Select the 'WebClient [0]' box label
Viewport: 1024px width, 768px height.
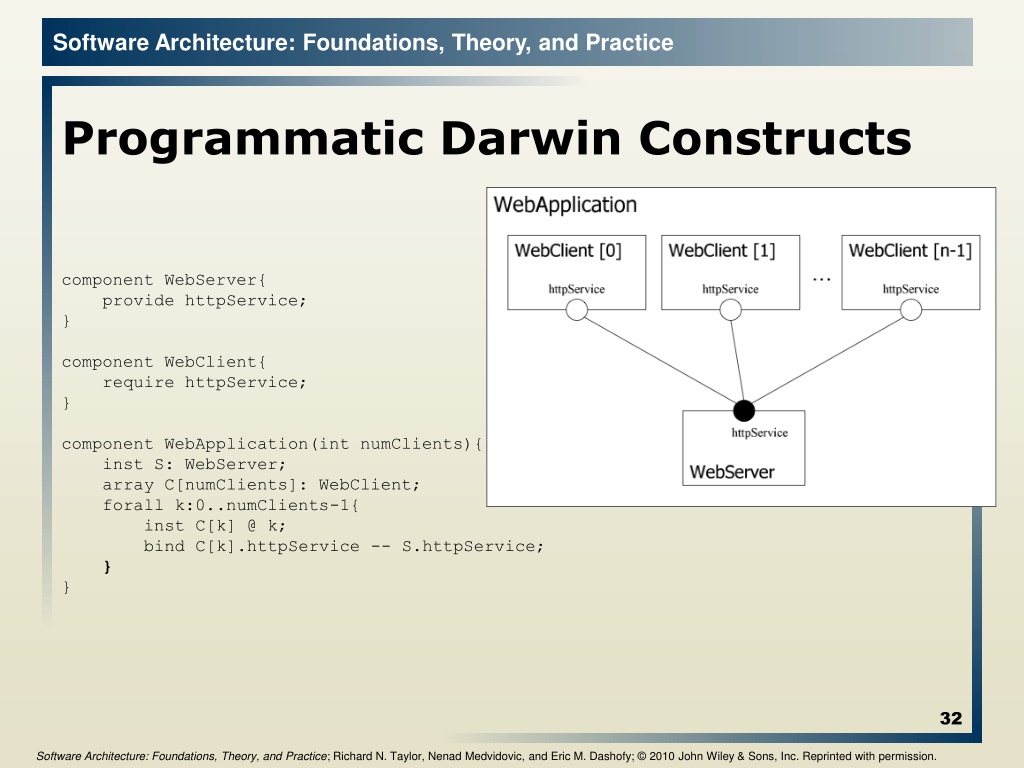click(x=568, y=251)
